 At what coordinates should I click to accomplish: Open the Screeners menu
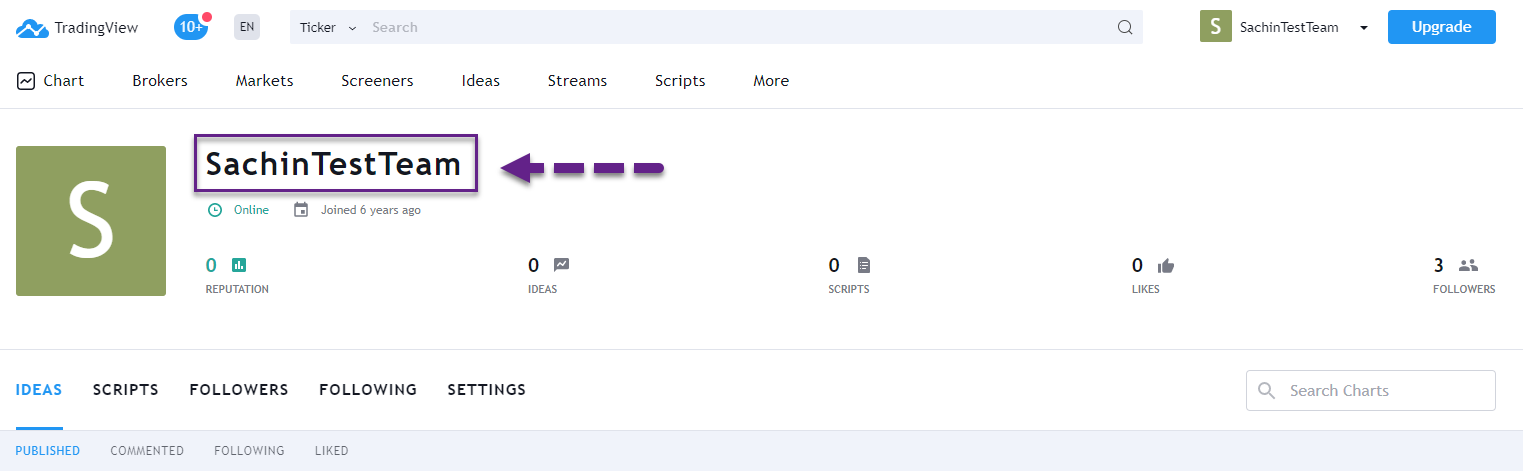377,81
